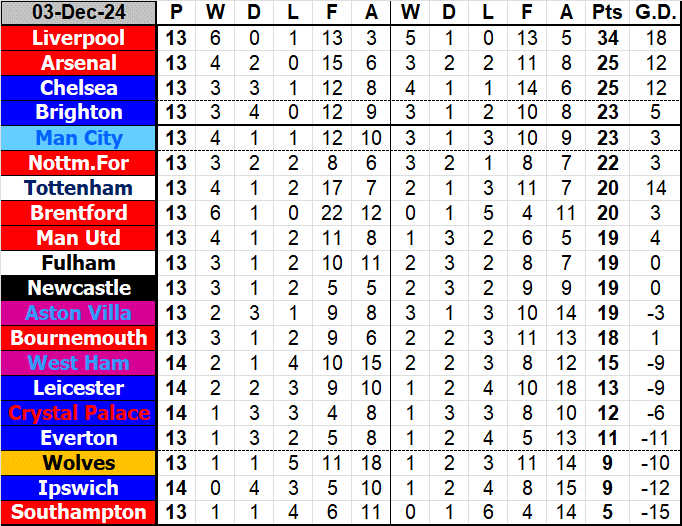Click the Fulham team name cell
This screenshot has height=526, width=682.
(x=78, y=263)
